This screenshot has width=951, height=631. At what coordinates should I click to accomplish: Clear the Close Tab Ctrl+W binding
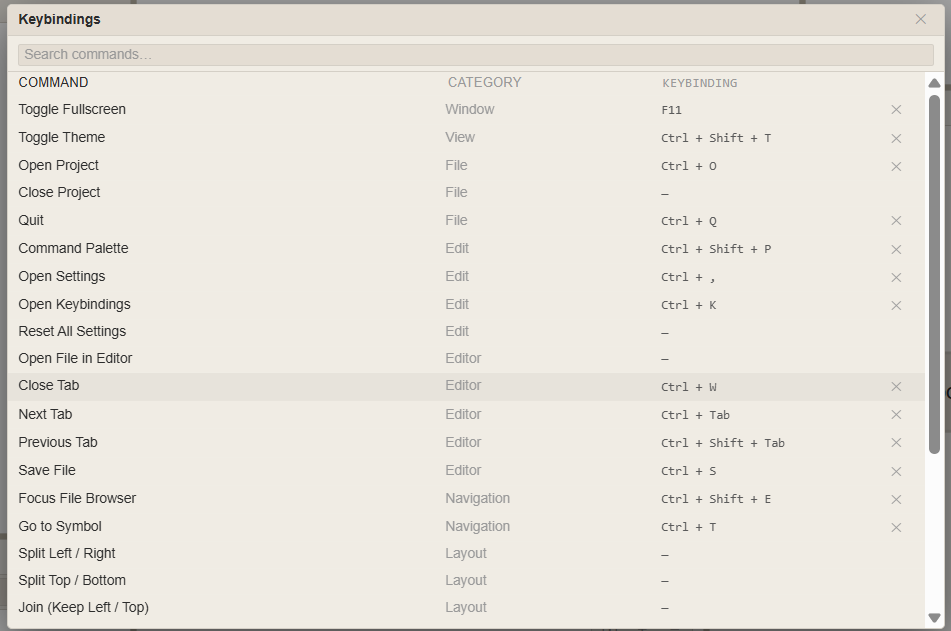point(896,387)
